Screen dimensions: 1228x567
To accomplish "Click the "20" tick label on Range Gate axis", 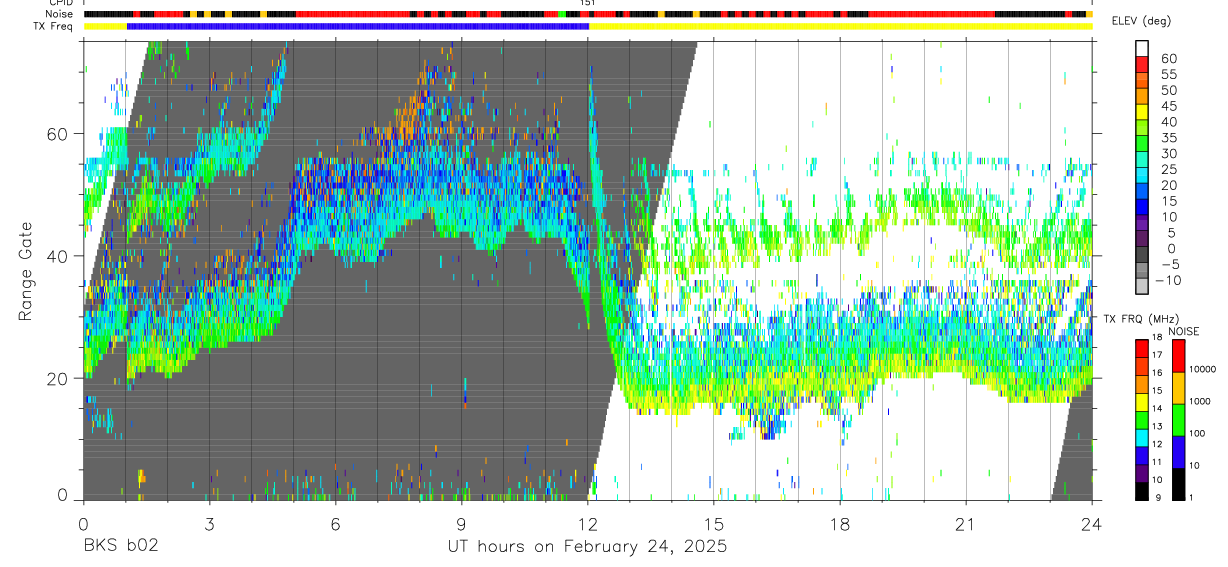I will coord(57,378).
